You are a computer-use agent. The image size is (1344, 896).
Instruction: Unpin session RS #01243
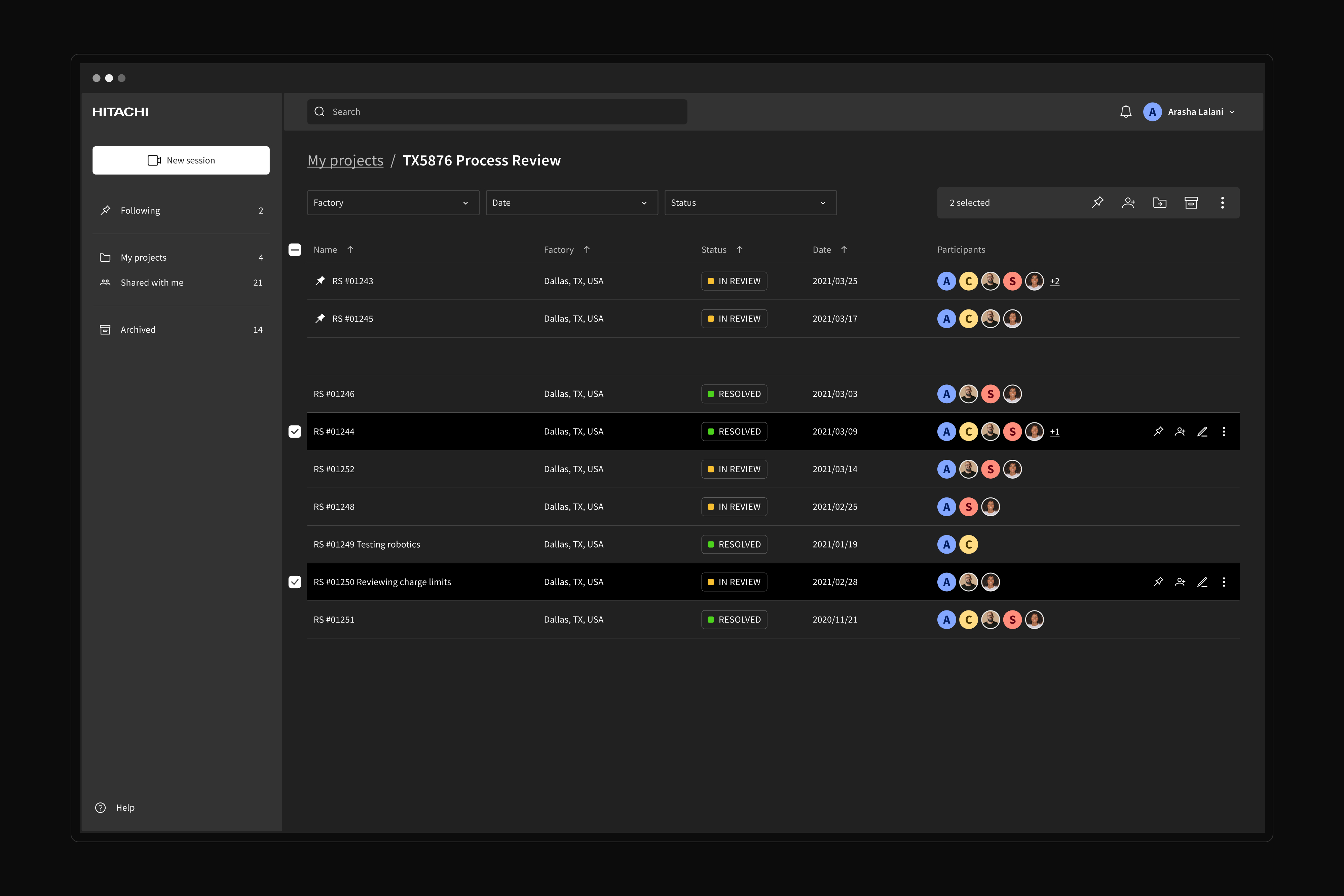tap(320, 281)
